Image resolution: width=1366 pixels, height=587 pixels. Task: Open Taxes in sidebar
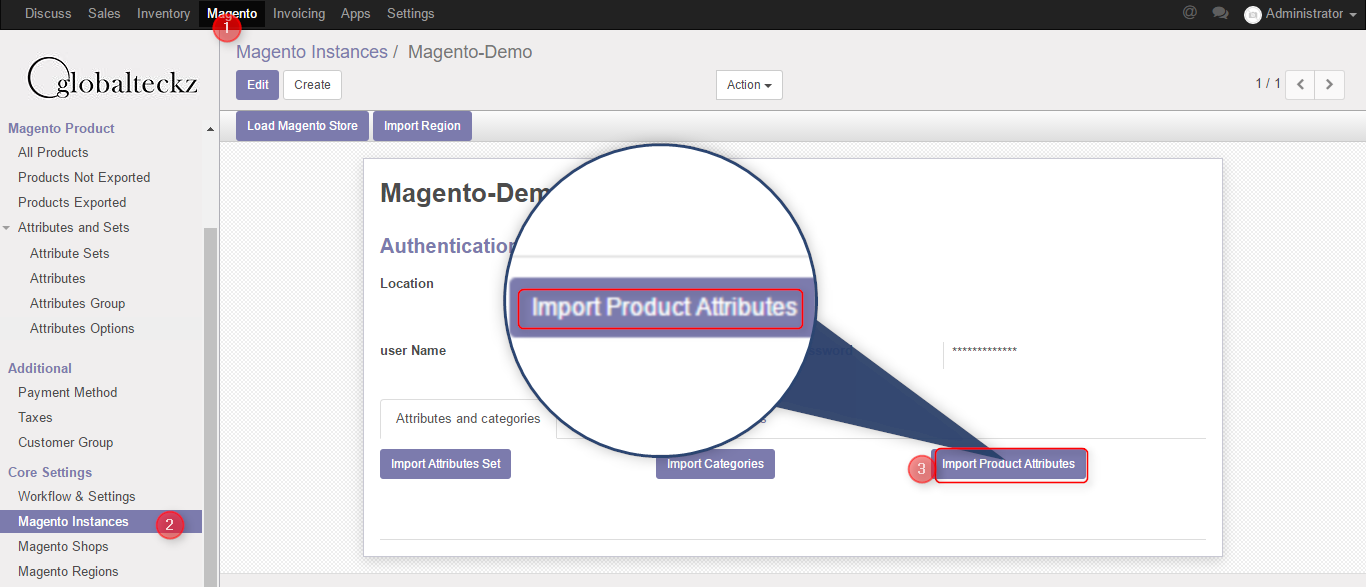point(35,418)
